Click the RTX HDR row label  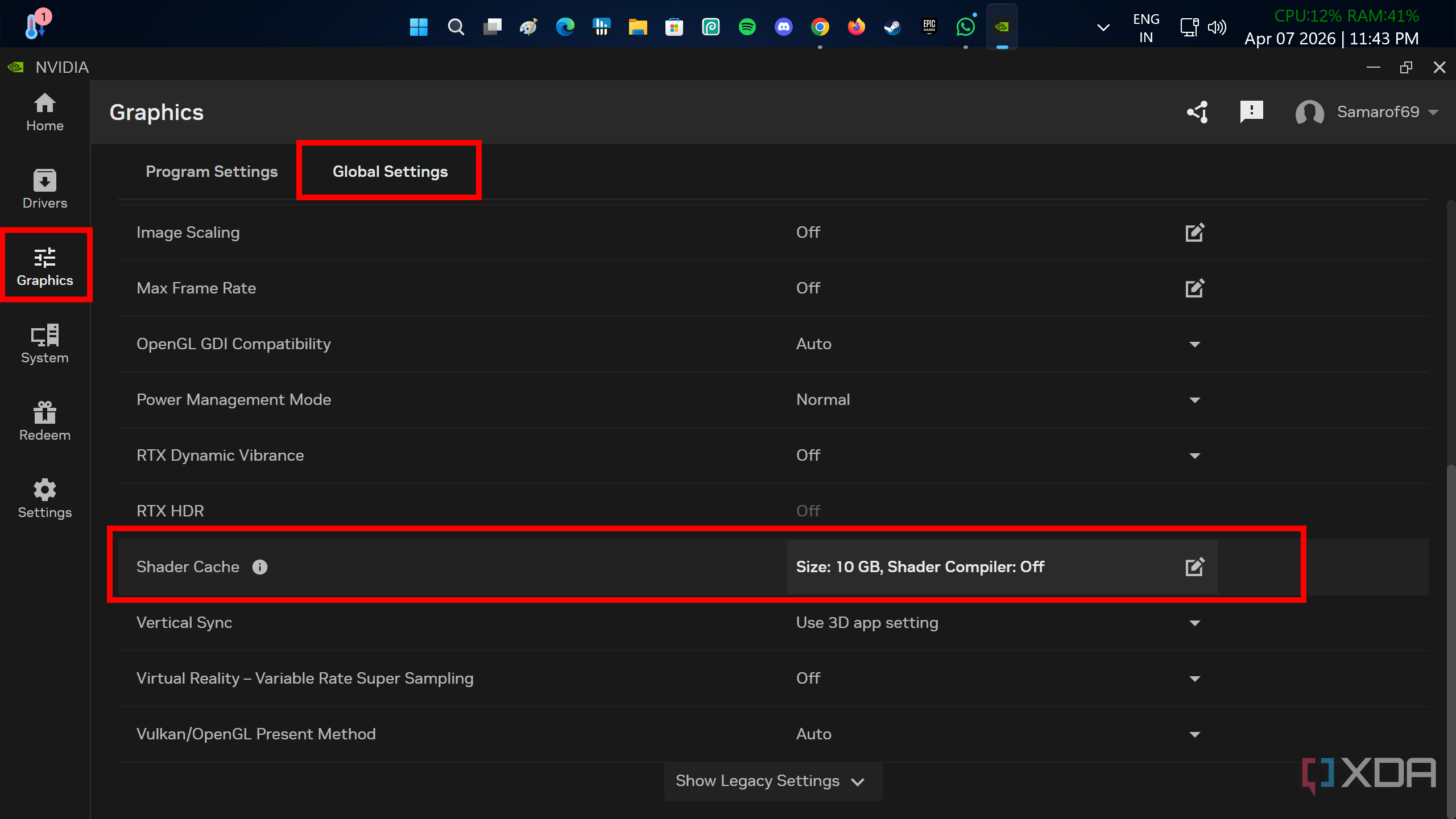pyautogui.click(x=170, y=511)
